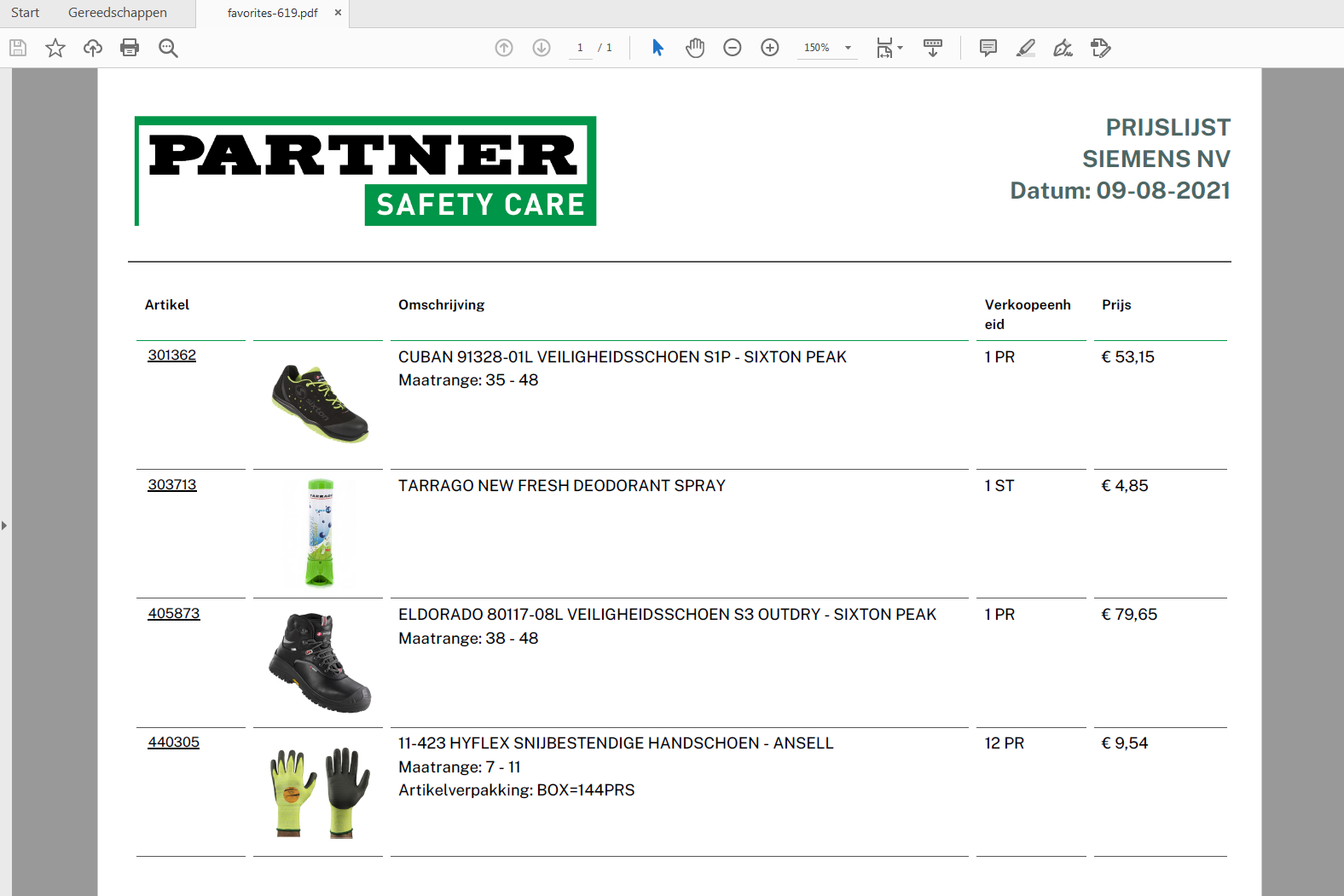This screenshot has width=1344, height=896.
Task: Click the CUBAN 91328-01L description text
Action: coord(623,356)
